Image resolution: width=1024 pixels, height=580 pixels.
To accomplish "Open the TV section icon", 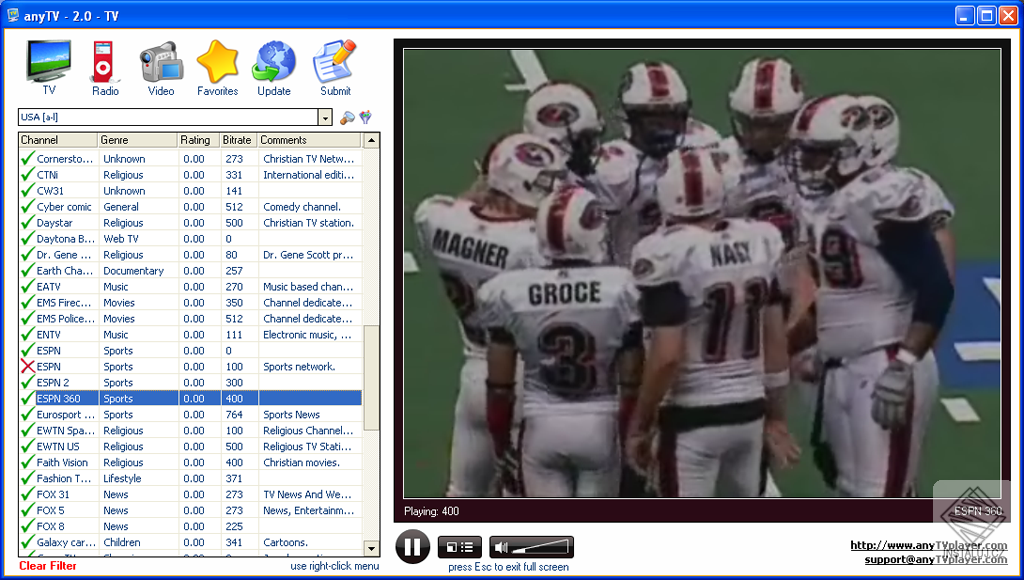I will [x=49, y=61].
